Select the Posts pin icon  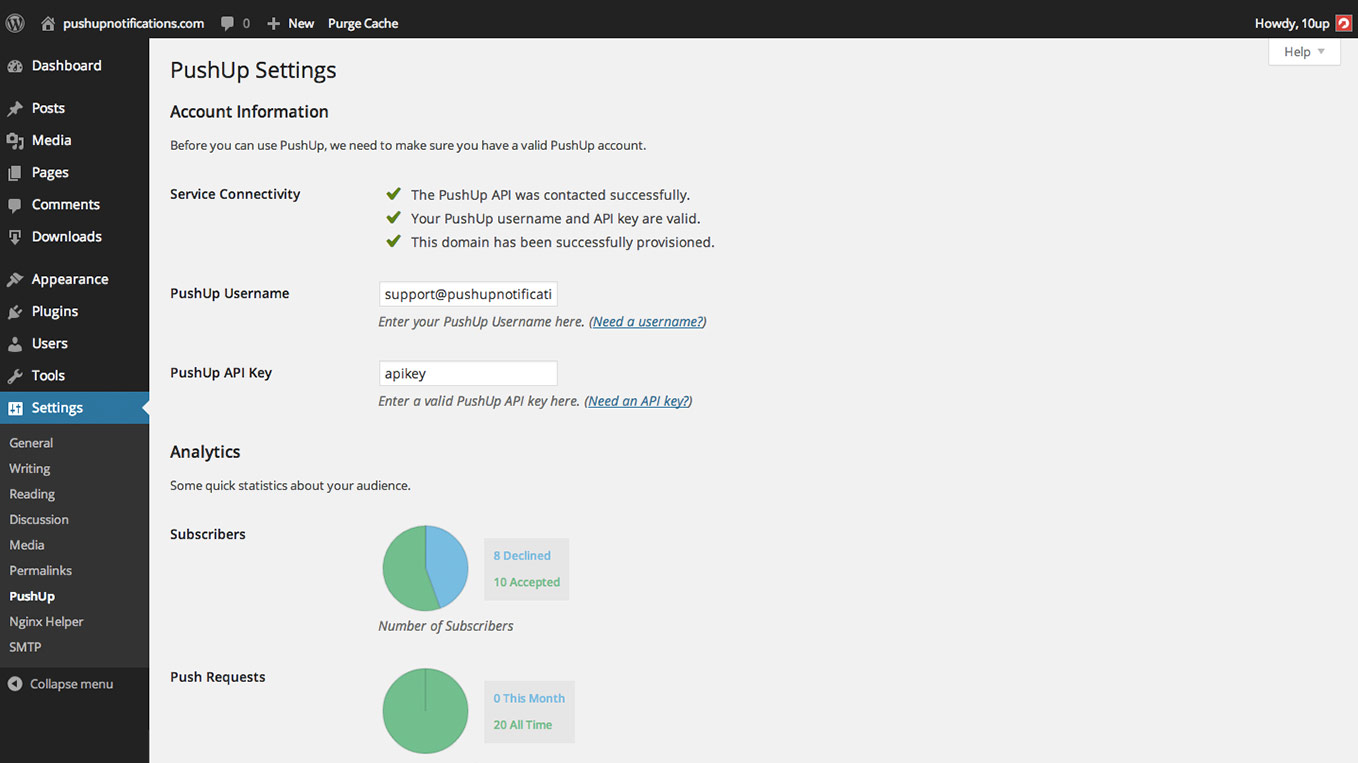(15, 108)
